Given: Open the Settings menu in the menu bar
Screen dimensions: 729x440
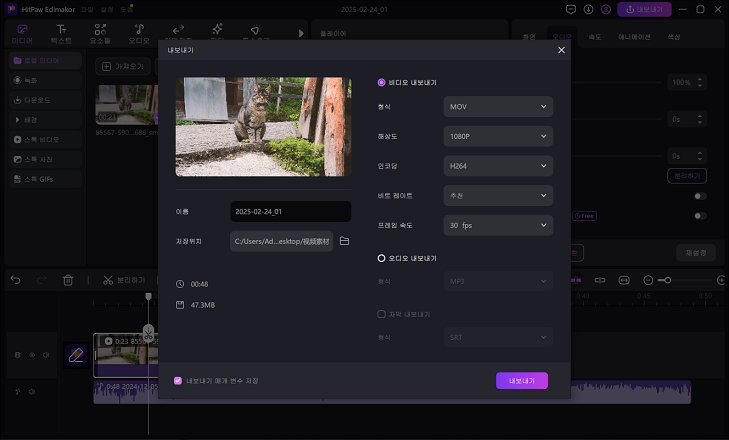Looking at the screenshot, I should [x=107, y=9].
